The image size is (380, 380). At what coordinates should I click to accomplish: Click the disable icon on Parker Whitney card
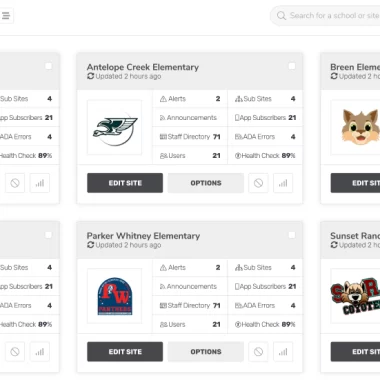(258, 352)
